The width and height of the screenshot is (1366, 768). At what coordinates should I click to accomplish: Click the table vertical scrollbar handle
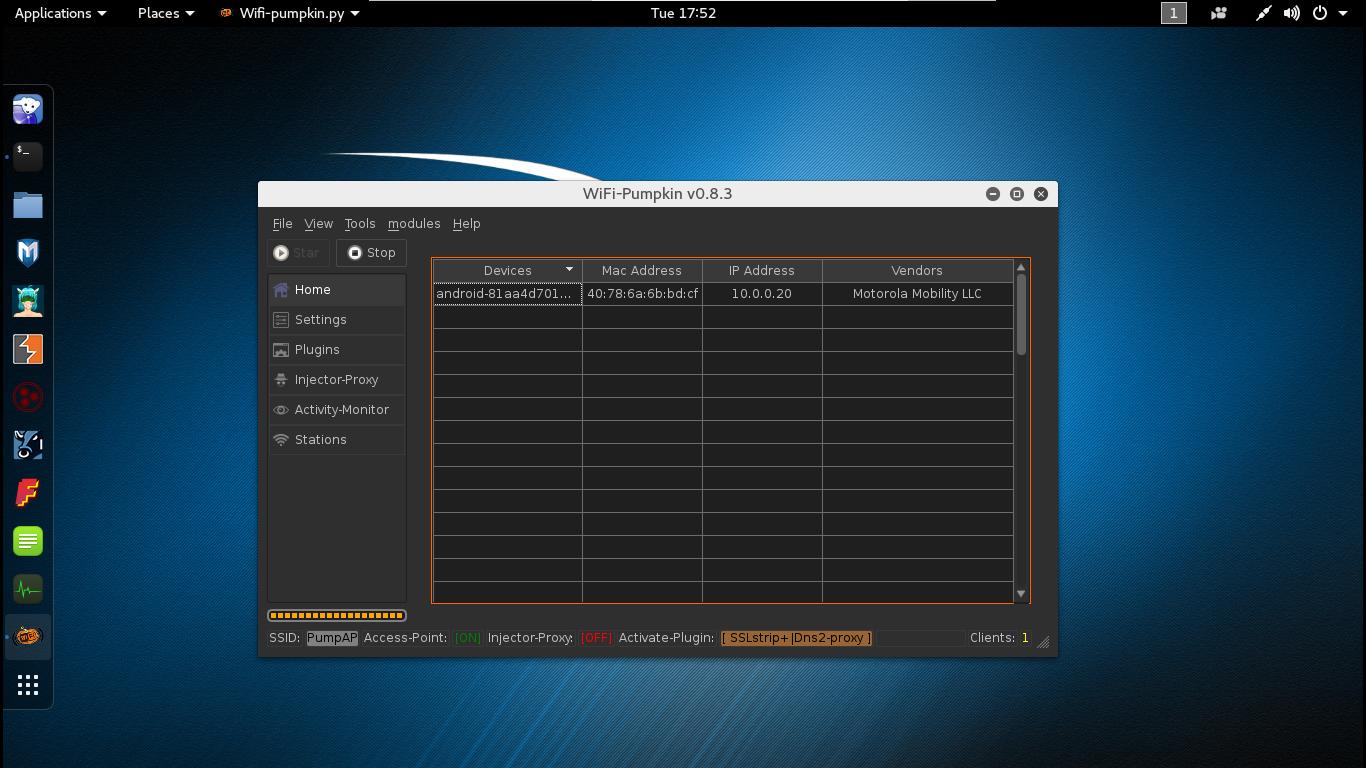pyautogui.click(x=1021, y=314)
